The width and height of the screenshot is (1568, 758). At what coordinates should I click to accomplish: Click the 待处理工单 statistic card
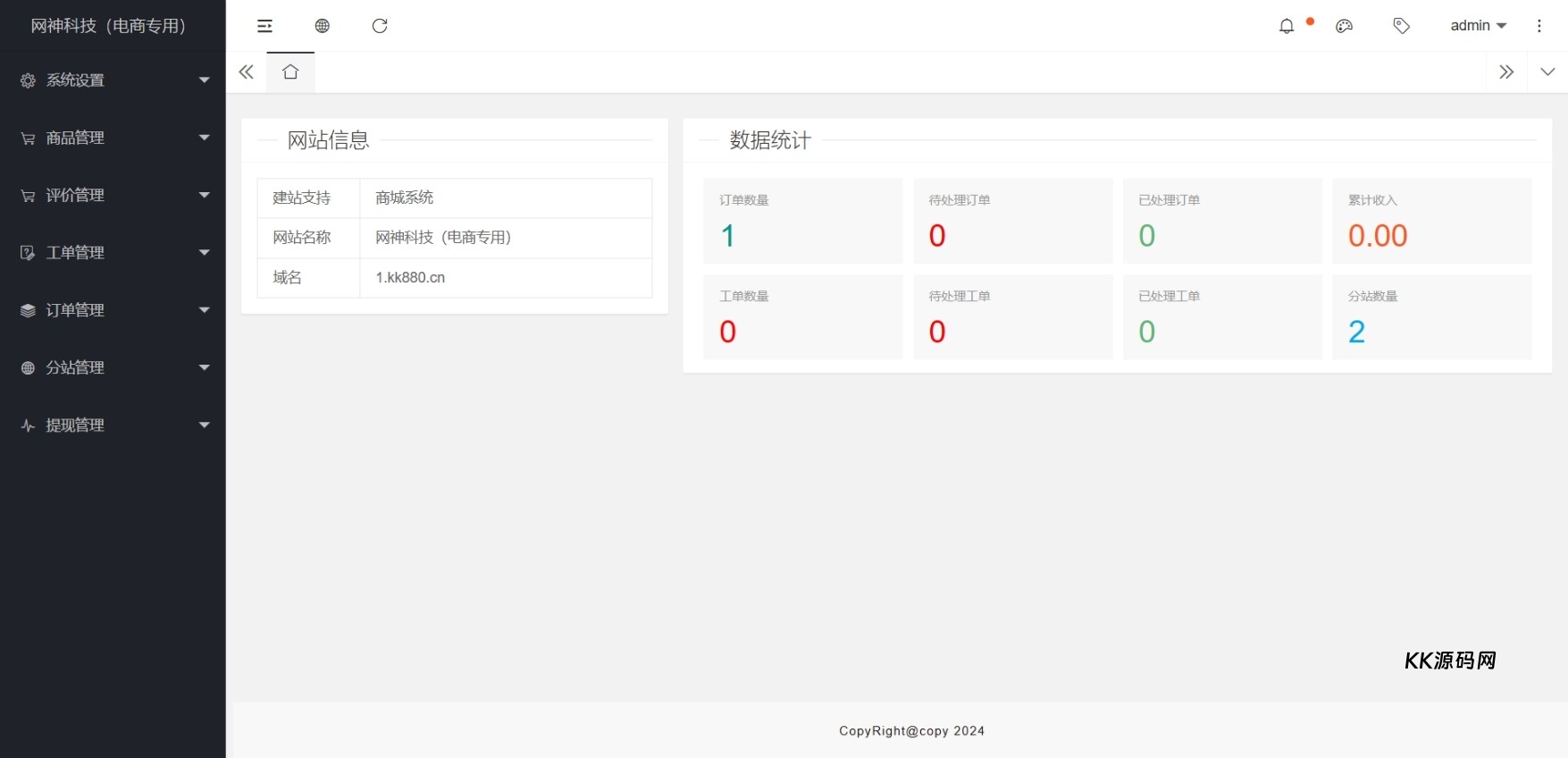pyautogui.click(x=1013, y=317)
